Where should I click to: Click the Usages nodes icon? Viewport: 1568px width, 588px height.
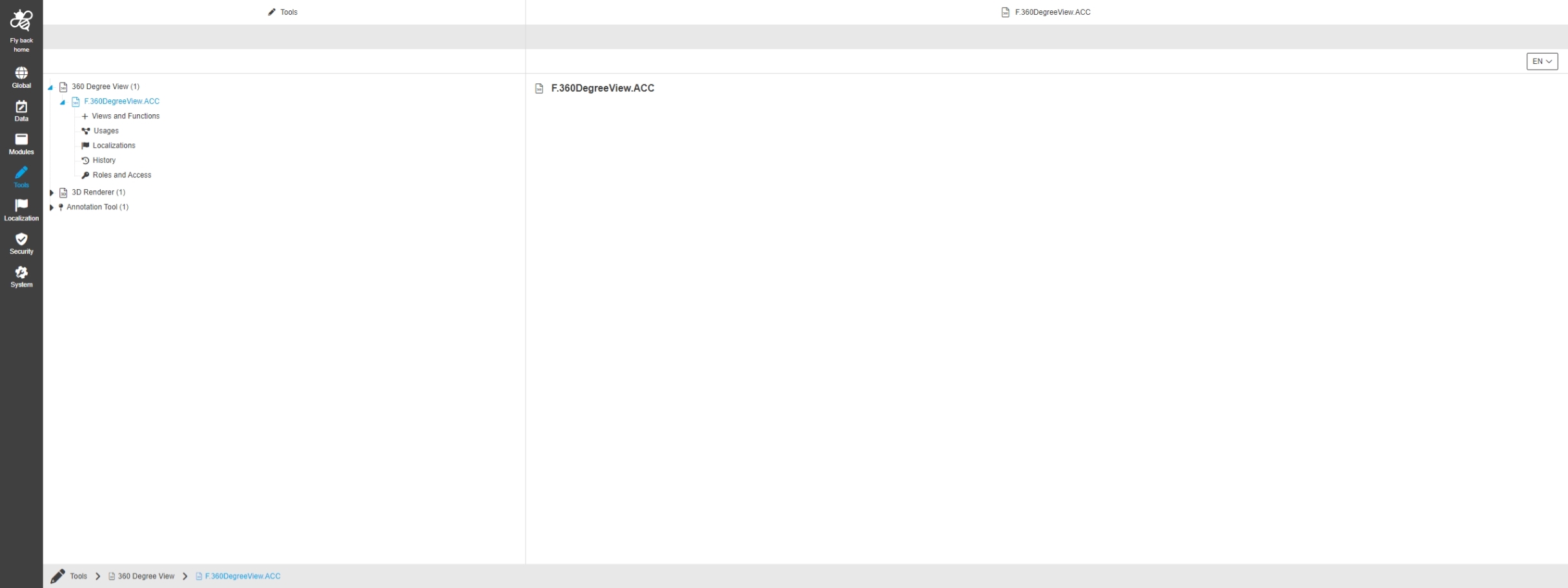(85, 131)
